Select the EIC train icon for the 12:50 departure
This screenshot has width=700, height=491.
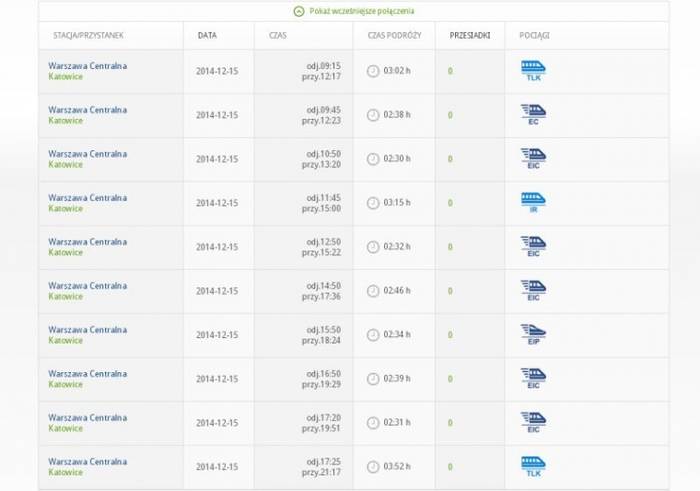tap(533, 246)
